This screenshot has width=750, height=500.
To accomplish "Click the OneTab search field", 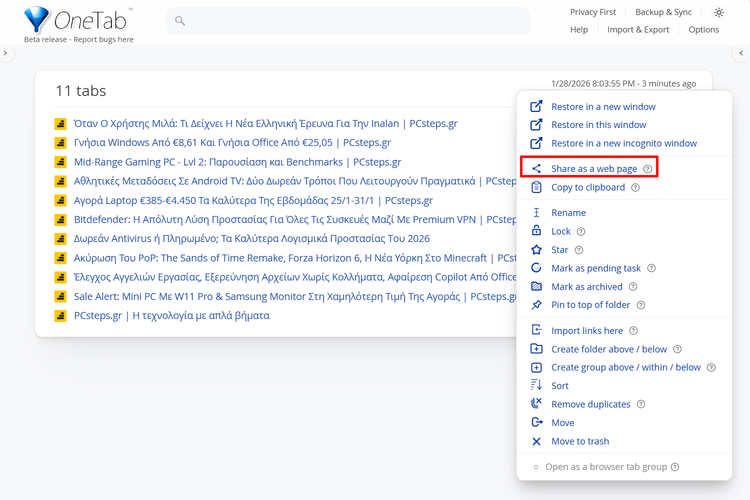I will tap(348, 21).
